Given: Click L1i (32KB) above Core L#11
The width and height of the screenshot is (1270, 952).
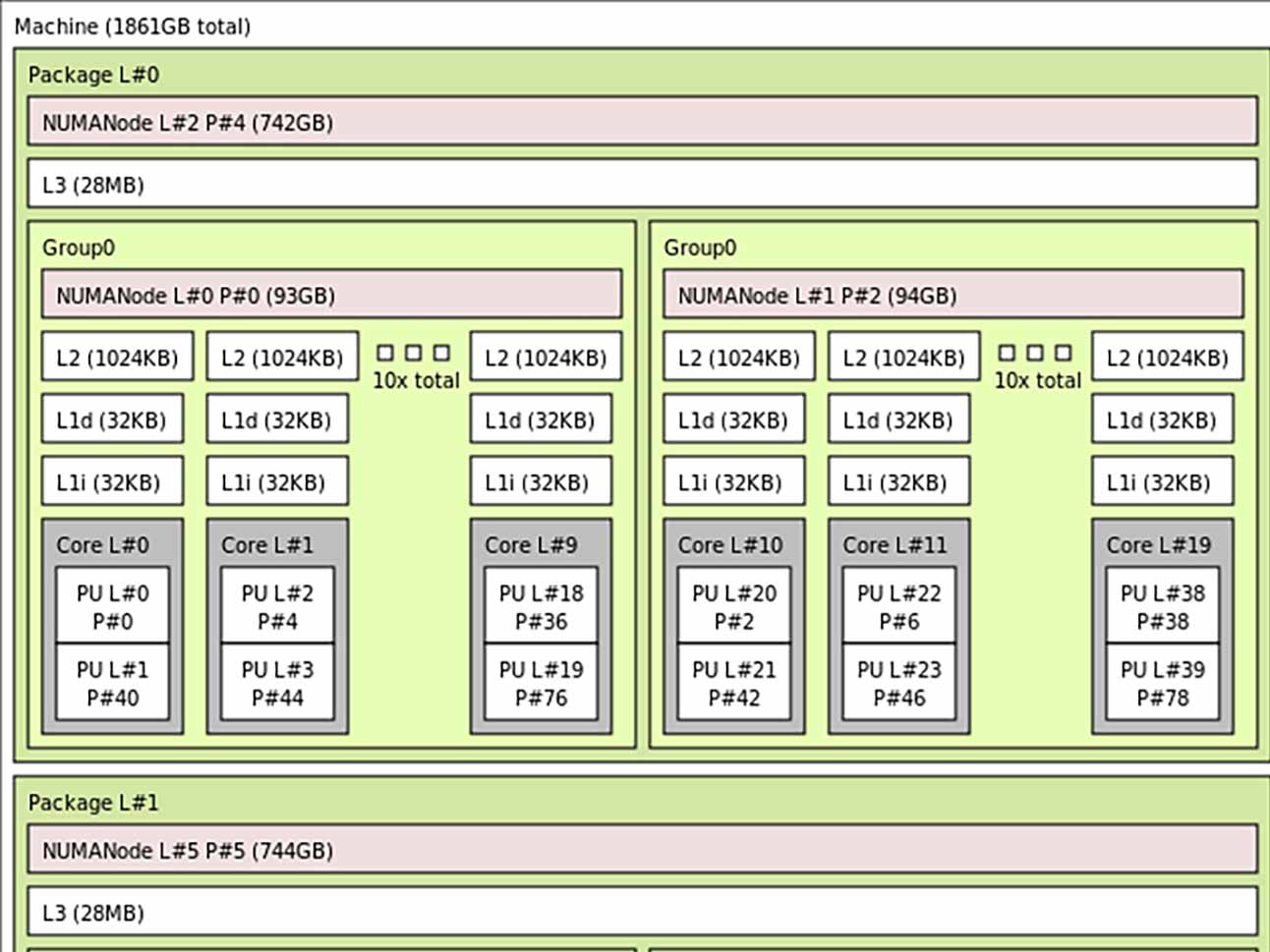Looking at the screenshot, I should tap(899, 481).
